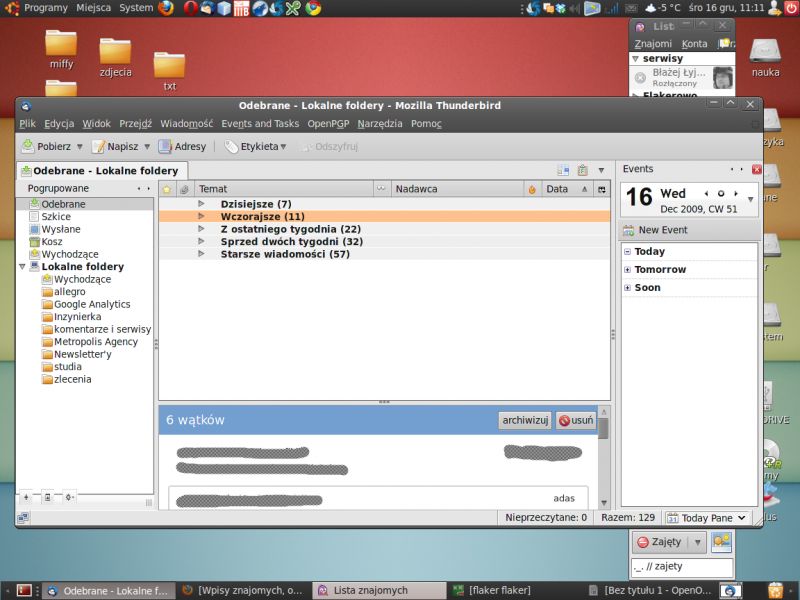Select the Google Analytics folder
This screenshot has width=800, height=600.
click(x=86, y=304)
